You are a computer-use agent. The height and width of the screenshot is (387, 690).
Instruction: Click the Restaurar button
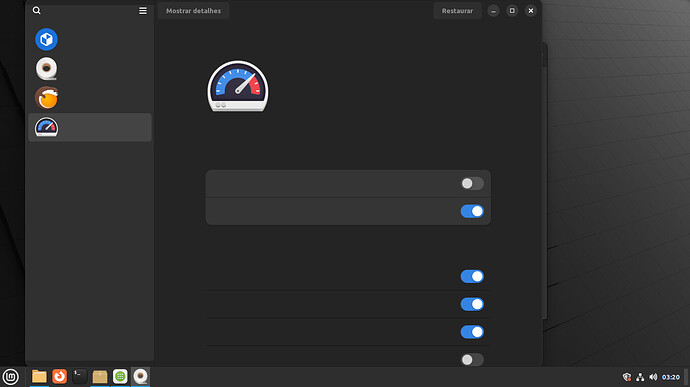click(x=457, y=11)
